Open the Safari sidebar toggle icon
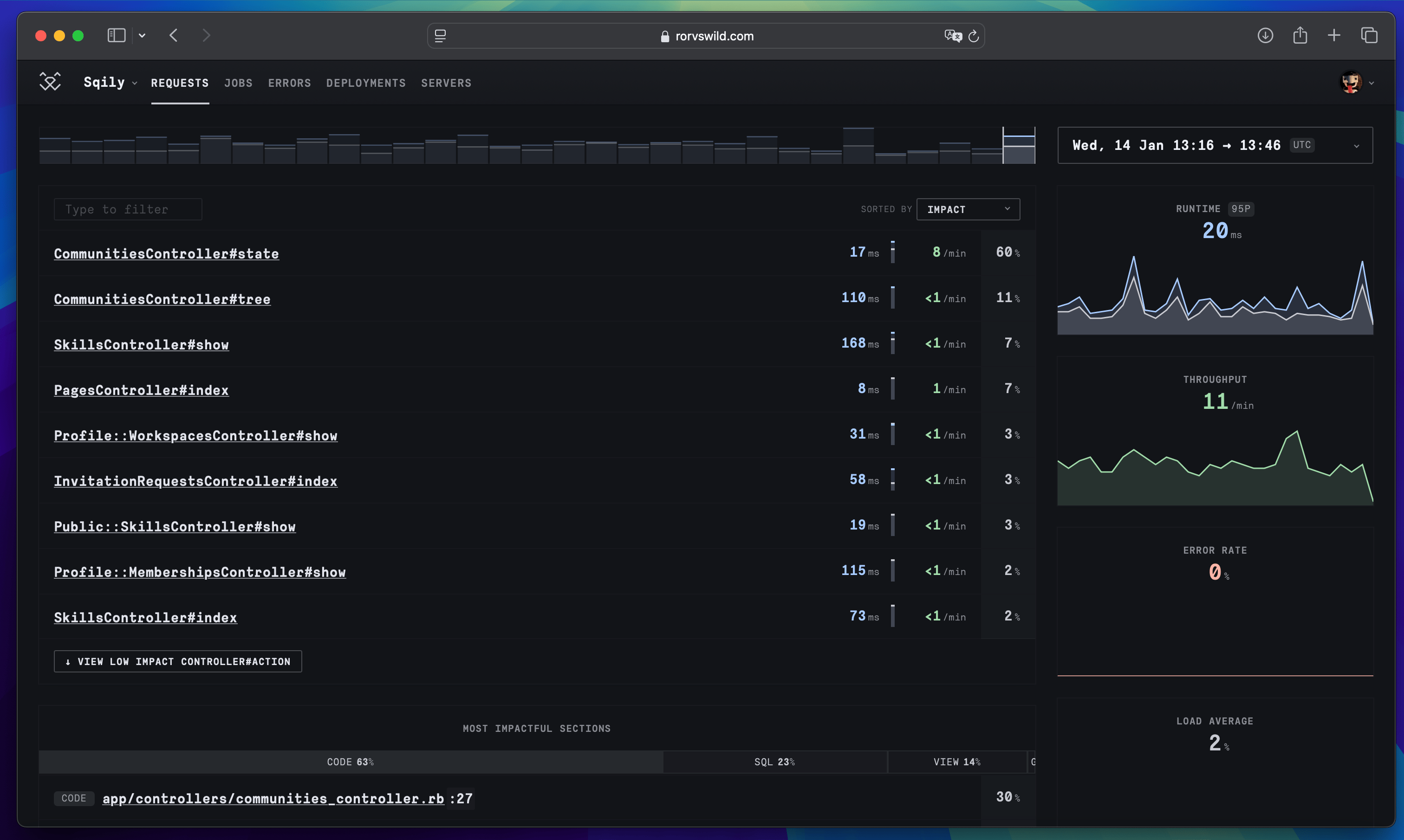Viewport: 1404px width, 840px height. click(116, 36)
